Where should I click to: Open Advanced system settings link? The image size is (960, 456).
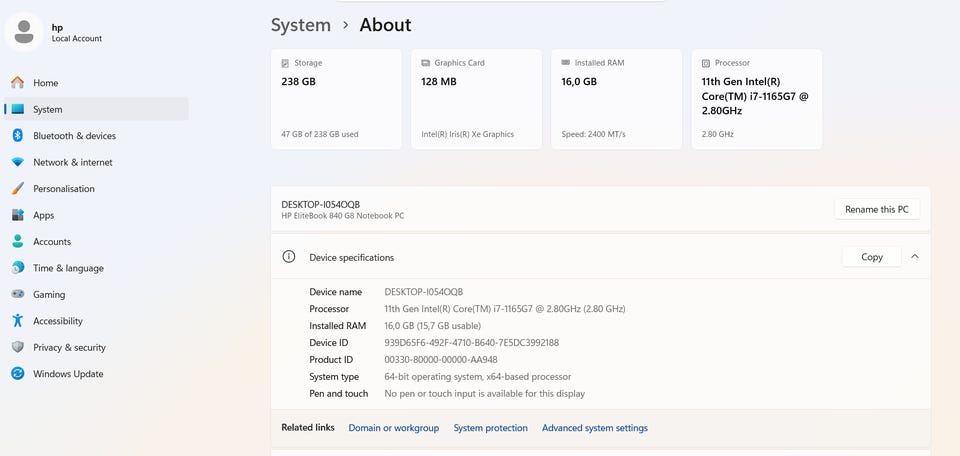coord(594,428)
